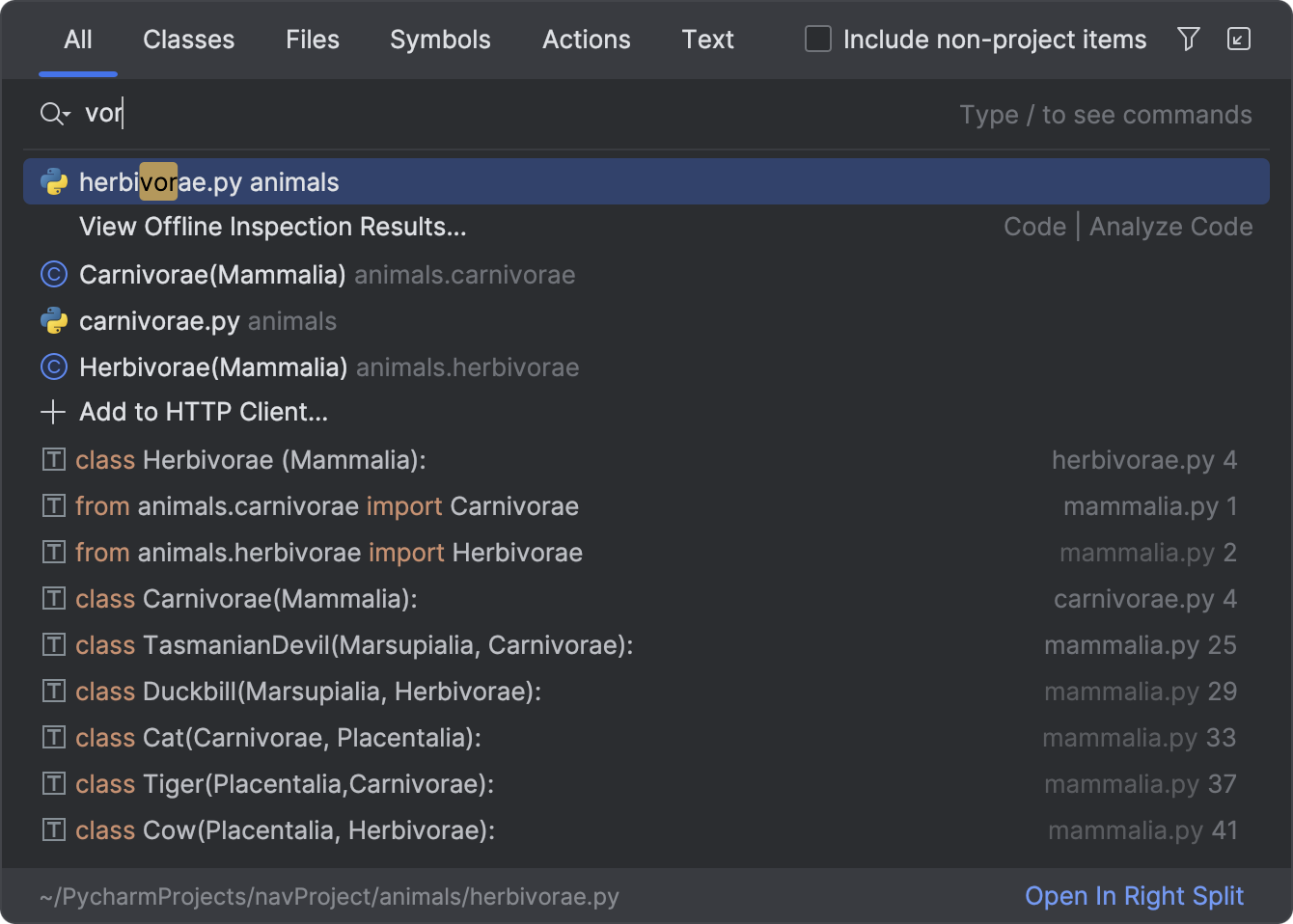Click the Open in Find Window icon
This screenshot has width=1293, height=924.
1239,39
